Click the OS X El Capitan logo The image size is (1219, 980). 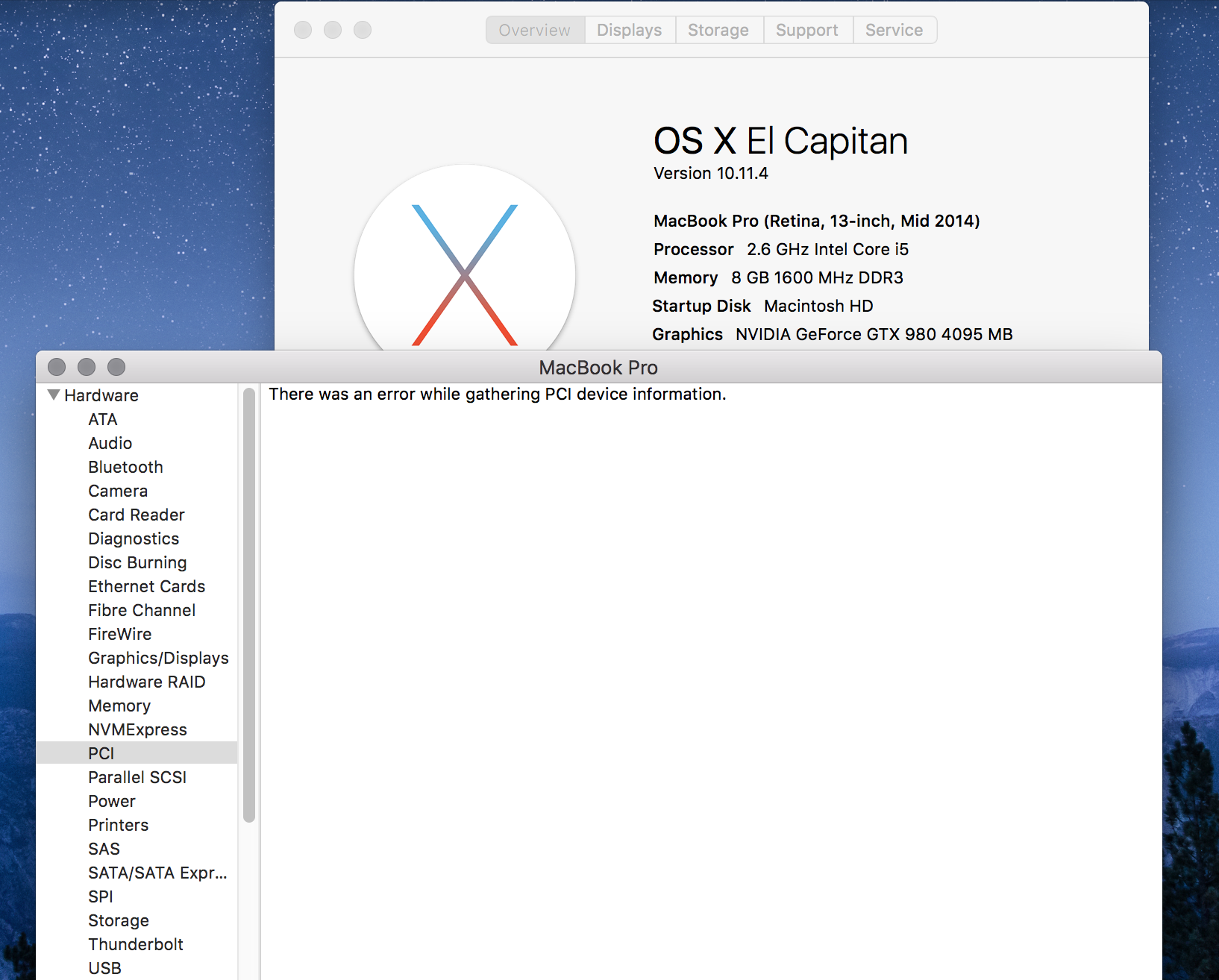pyautogui.click(x=465, y=257)
